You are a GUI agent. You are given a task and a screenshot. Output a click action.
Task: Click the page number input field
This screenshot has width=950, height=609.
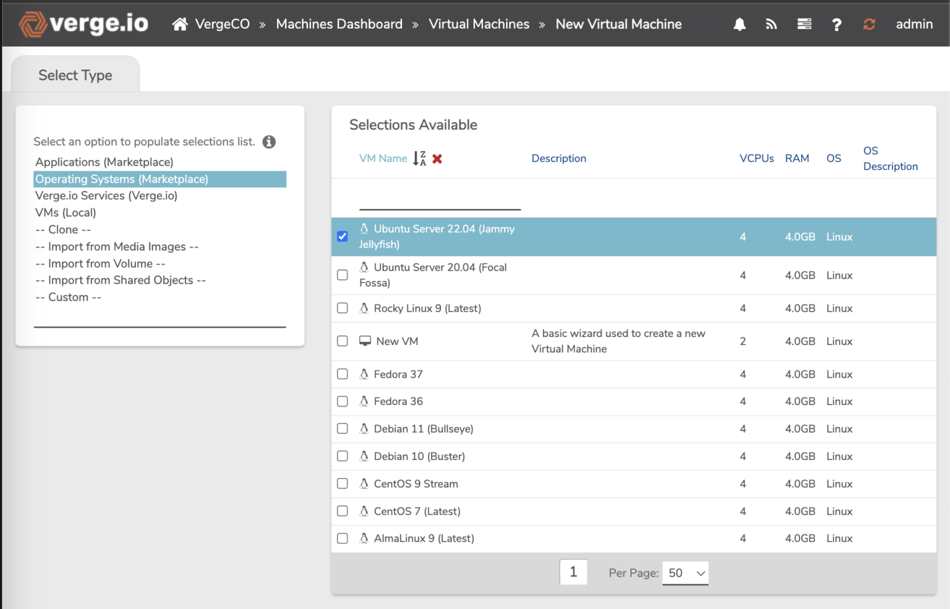pos(573,572)
